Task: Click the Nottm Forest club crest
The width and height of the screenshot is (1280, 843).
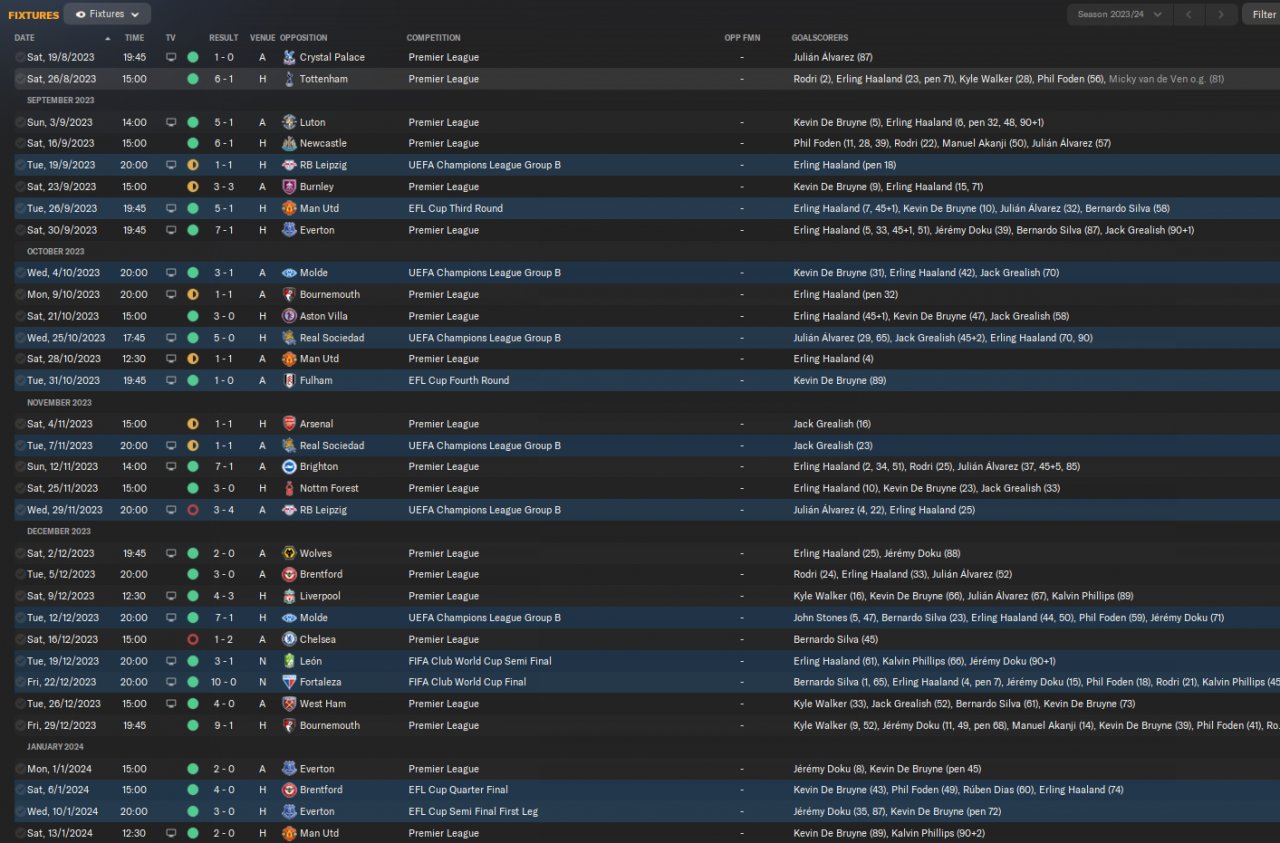Action: [x=289, y=488]
